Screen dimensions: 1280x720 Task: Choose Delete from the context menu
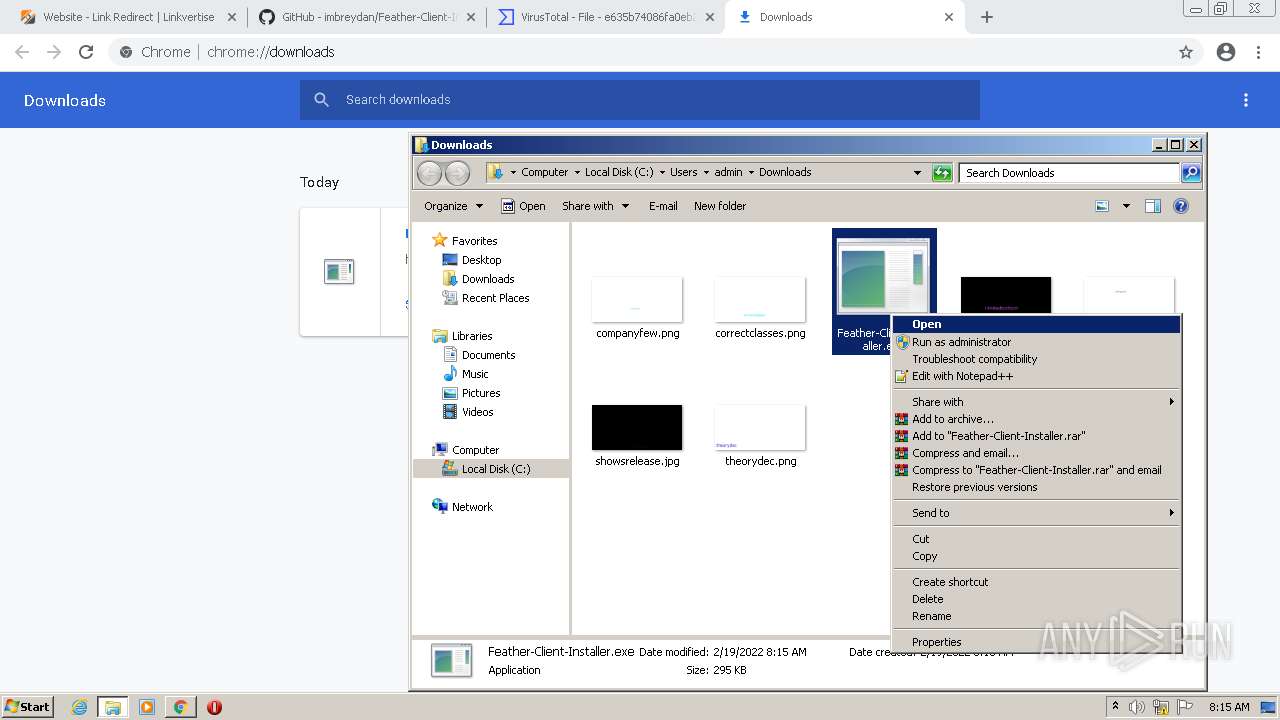click(1036, 599)
